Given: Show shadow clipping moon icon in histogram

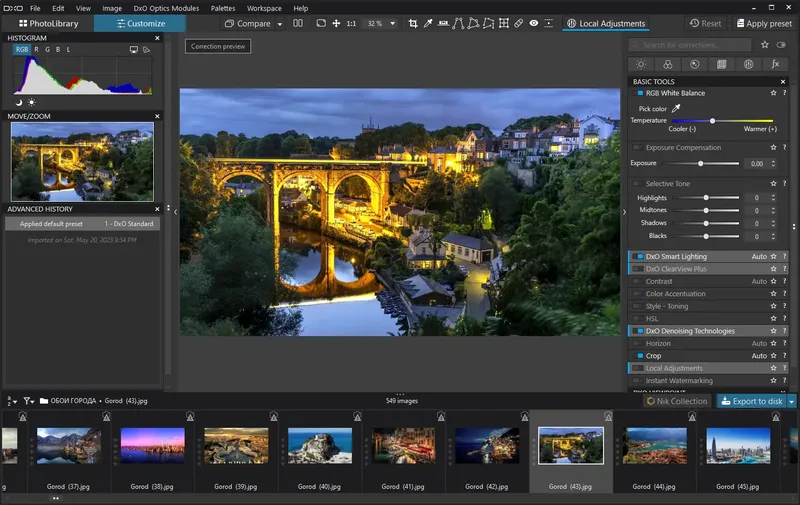Looking at the screenshot, I should [x=19, y=102].
